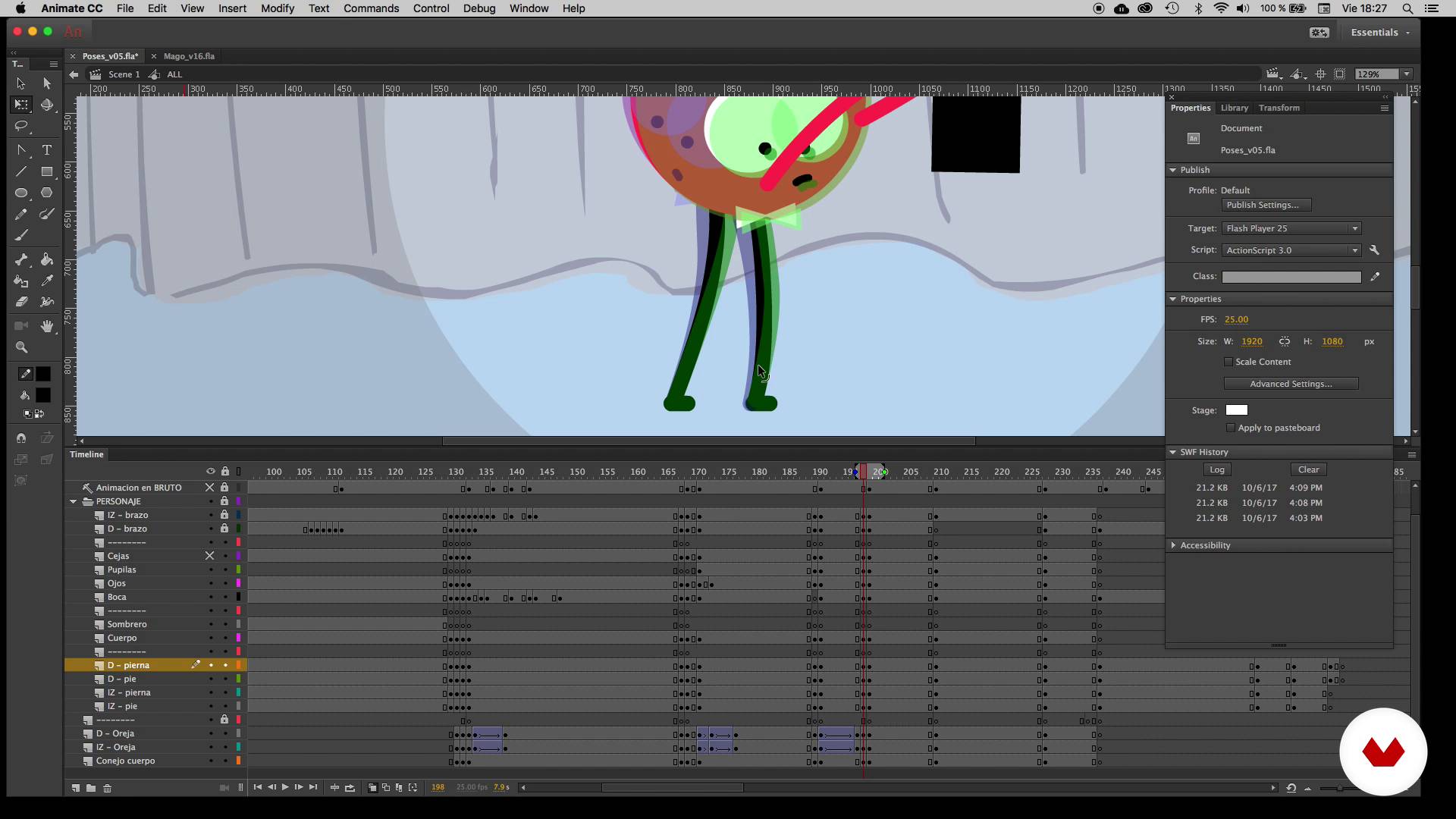The image size is (1456, 819).
Task: Select the PolyStar tool
Action: (47, 193)
